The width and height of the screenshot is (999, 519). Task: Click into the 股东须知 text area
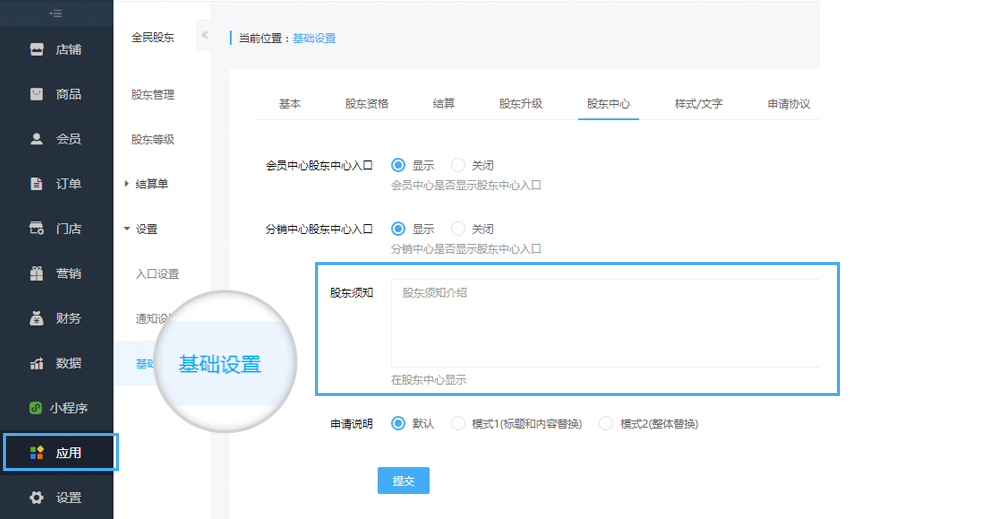[x=604, y=323]
